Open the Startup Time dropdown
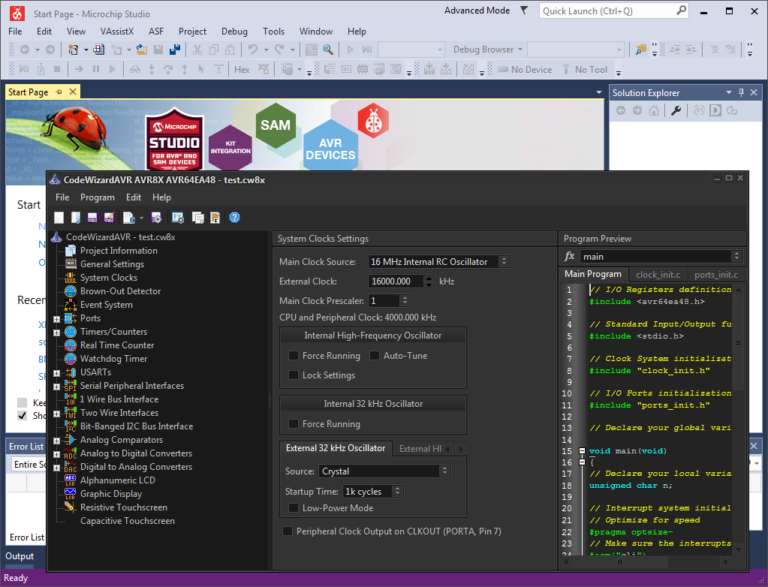Image resolution: width=768 pixels, height=587 pixels. click(x=373, y=491)
